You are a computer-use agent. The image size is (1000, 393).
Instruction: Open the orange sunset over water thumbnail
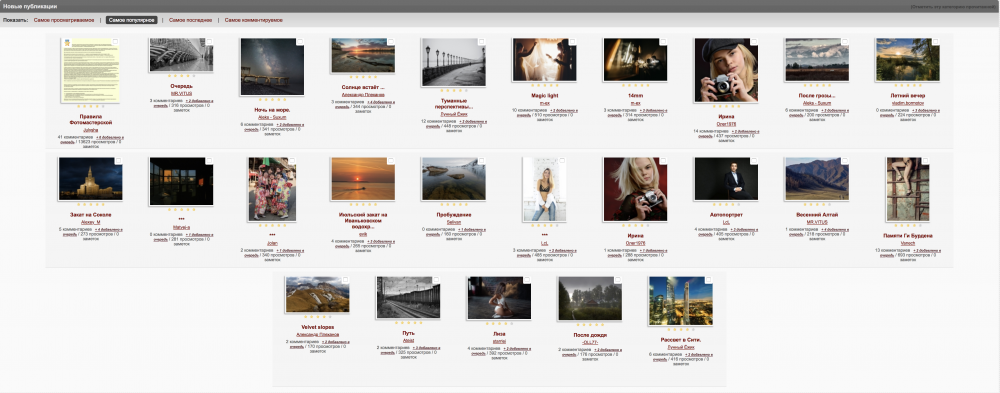pyautogui.click(x=363, y=179)
